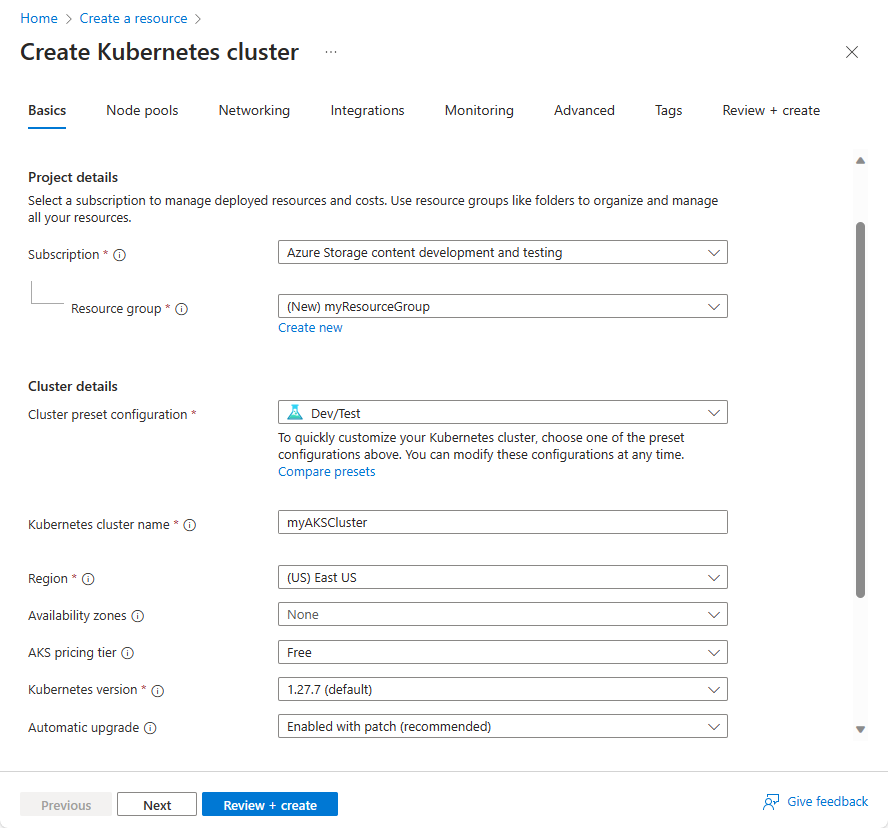Open the Compare presets link

click(x=326, y=472)
